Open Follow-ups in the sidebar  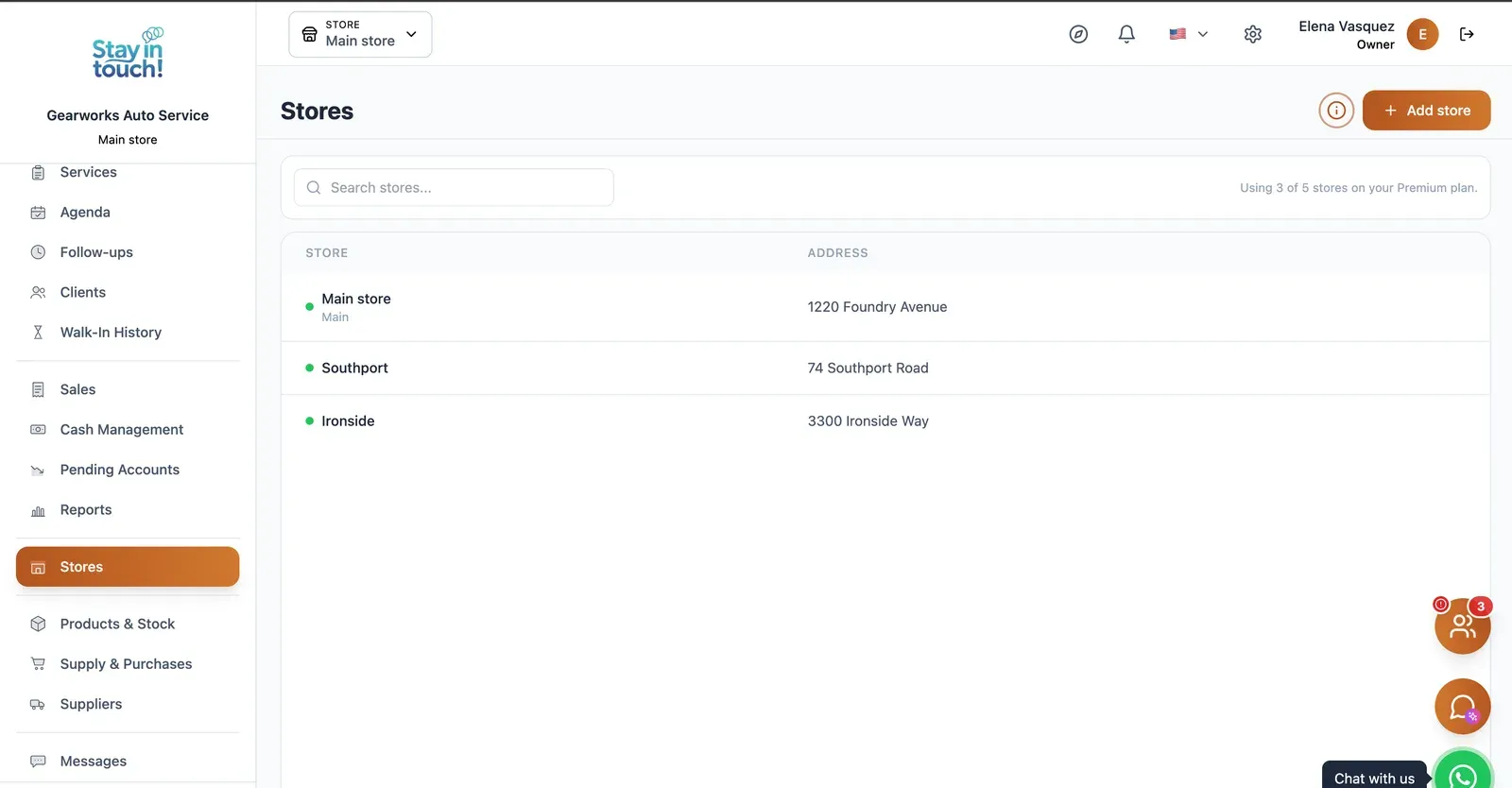coord(128,252)
